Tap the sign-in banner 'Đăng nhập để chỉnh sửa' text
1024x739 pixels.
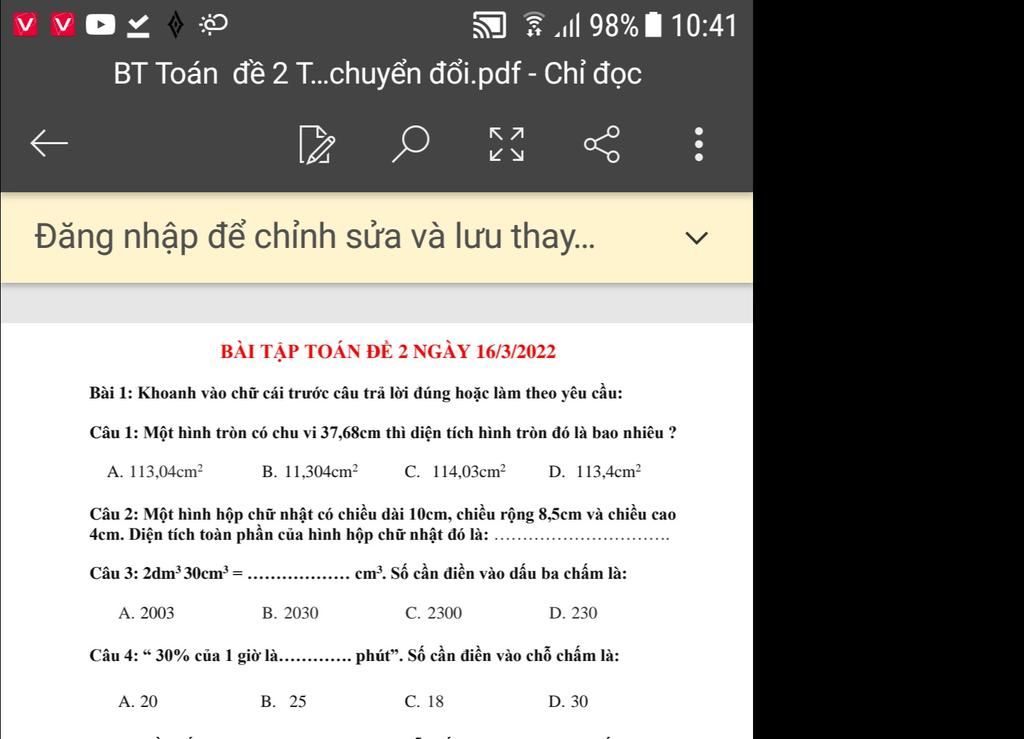click(x=315, y=236)
